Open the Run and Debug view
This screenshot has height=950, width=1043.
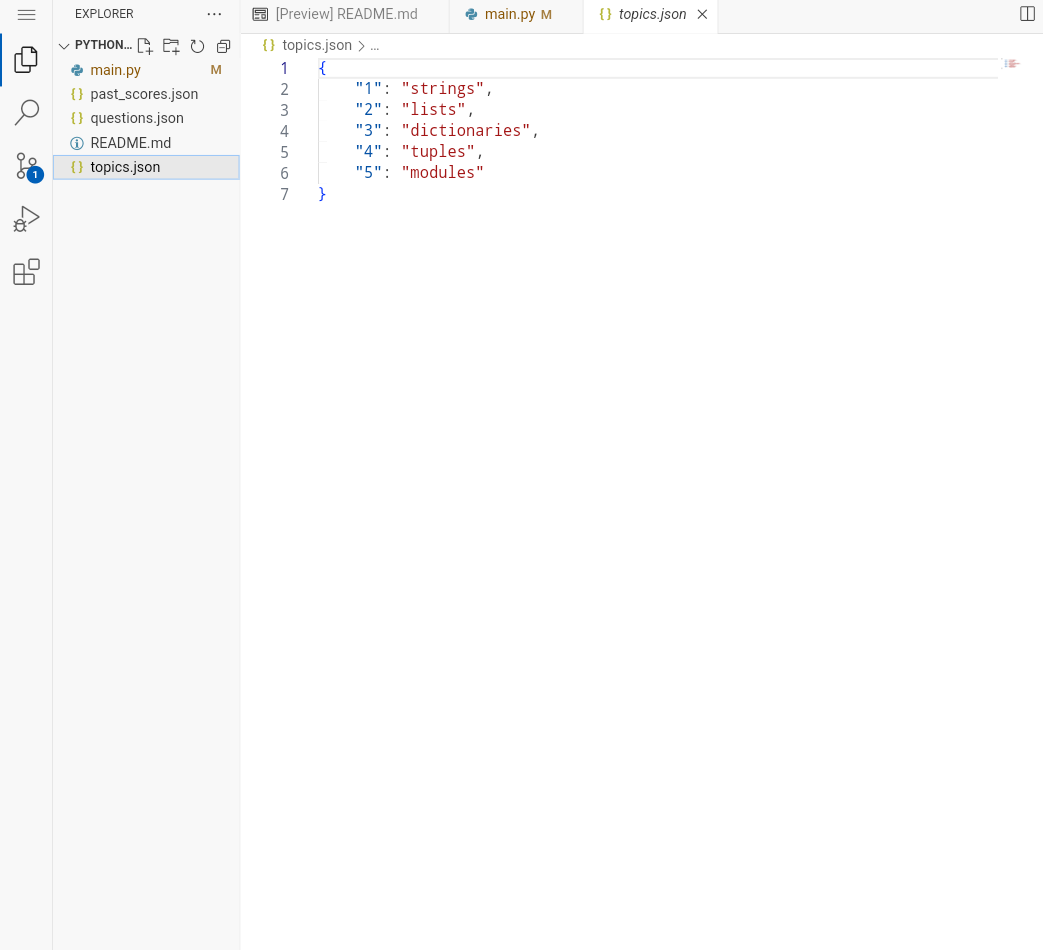27,219
